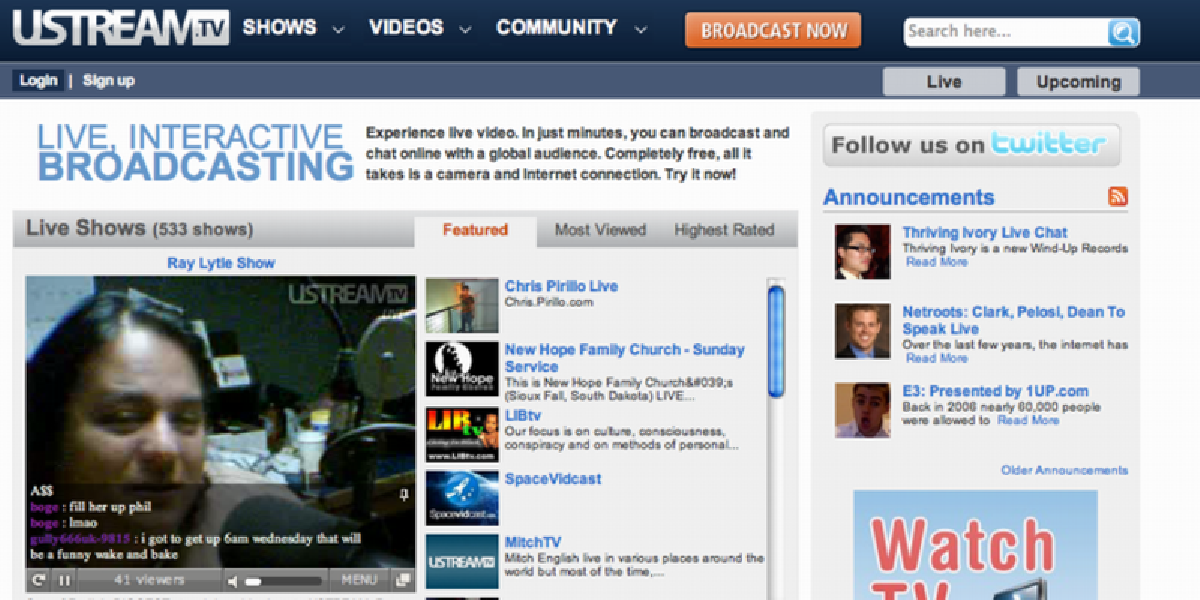The height and width of the screenshot is (600, 1200).
Task: Select the Upcoming tab
Action: pos(1078,82)
